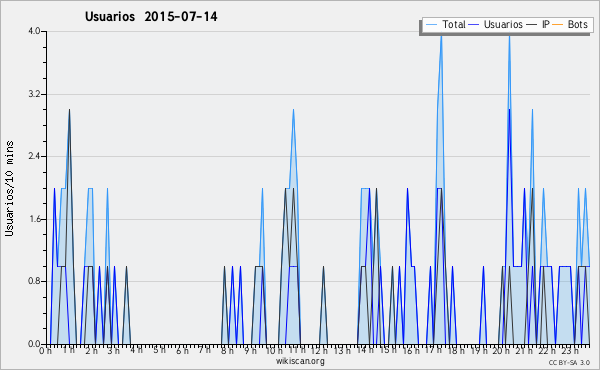This screenshot has height=370, width=600.
Task: Select the 'Total' legend entry
Action: pos(454,24)
